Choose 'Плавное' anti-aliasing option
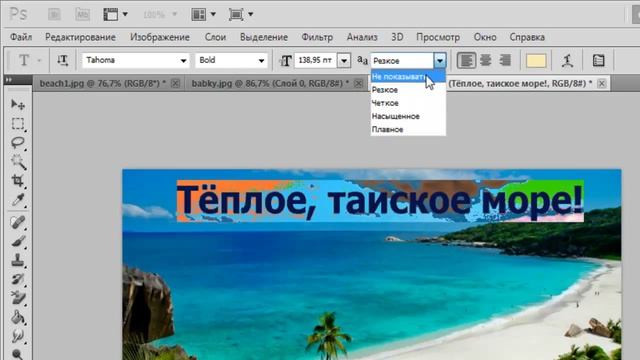 click(408, 129)
